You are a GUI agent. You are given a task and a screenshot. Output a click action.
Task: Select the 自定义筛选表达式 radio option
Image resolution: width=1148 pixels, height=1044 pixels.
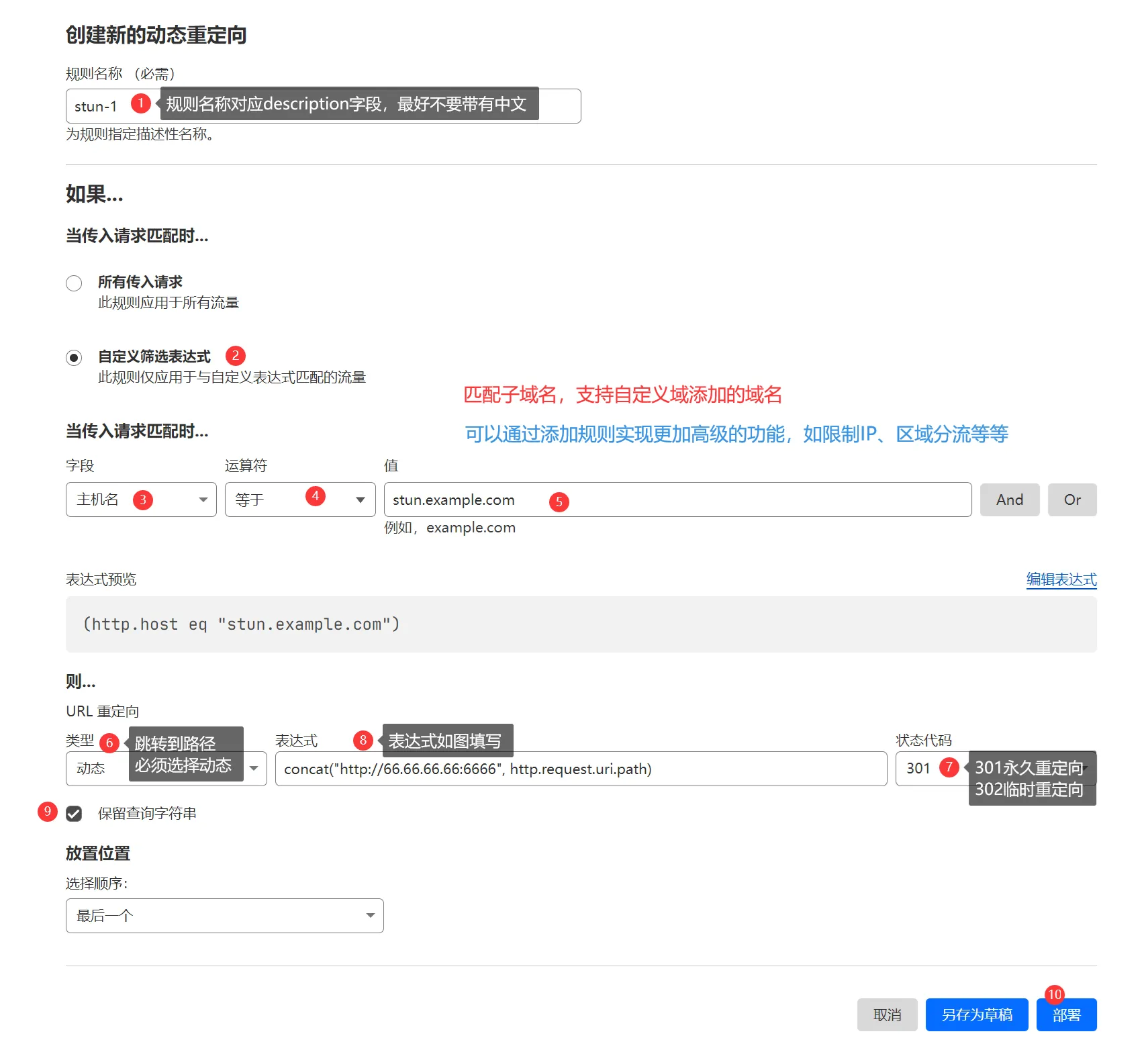point(74,358)
